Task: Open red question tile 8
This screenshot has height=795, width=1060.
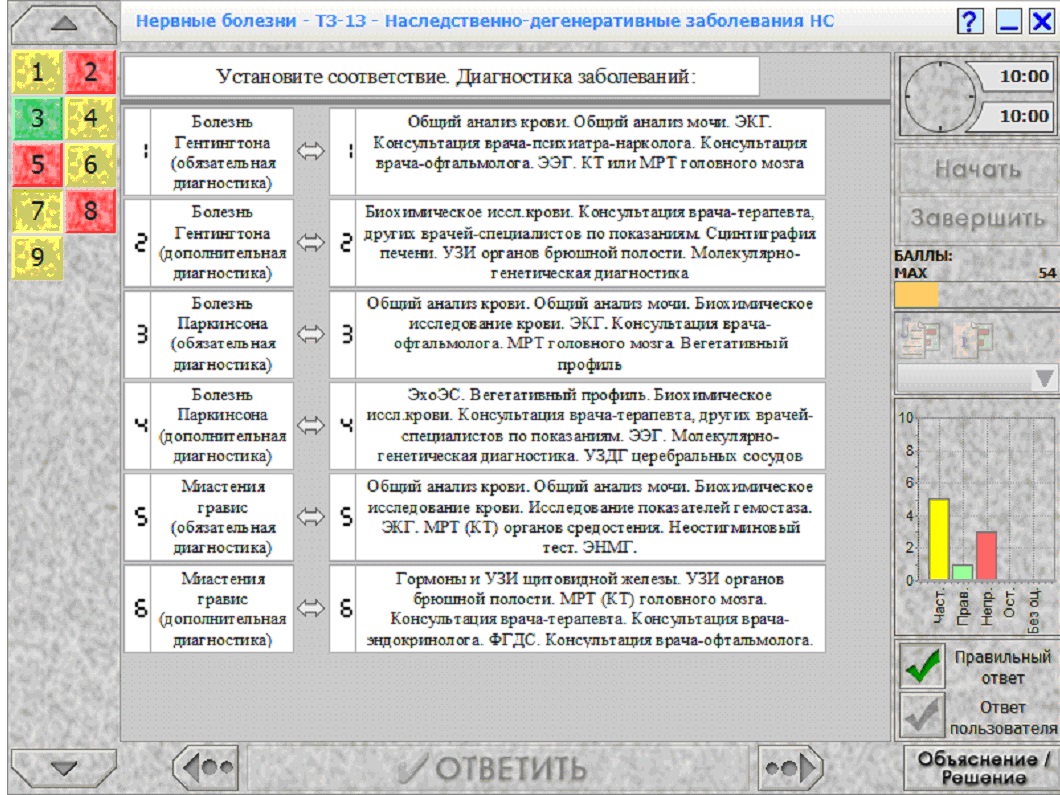Action: click(91, 211)
